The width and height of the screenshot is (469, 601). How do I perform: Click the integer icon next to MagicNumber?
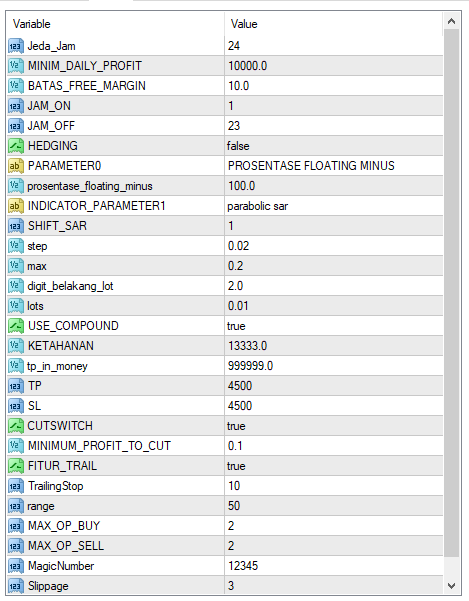point(16,566)
